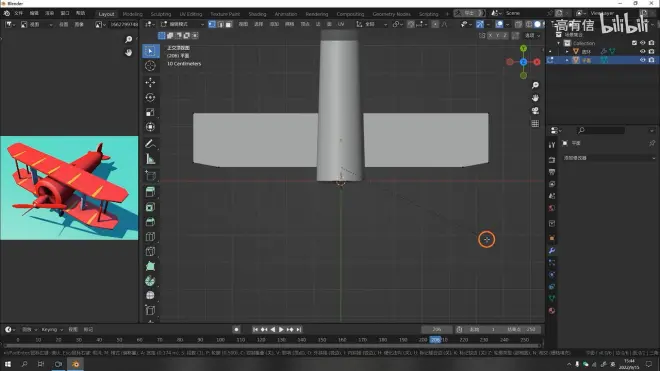This screenshot has width=660, height=371.
Task: Open the timeline editor type dropdown
Action: point(10,329)
